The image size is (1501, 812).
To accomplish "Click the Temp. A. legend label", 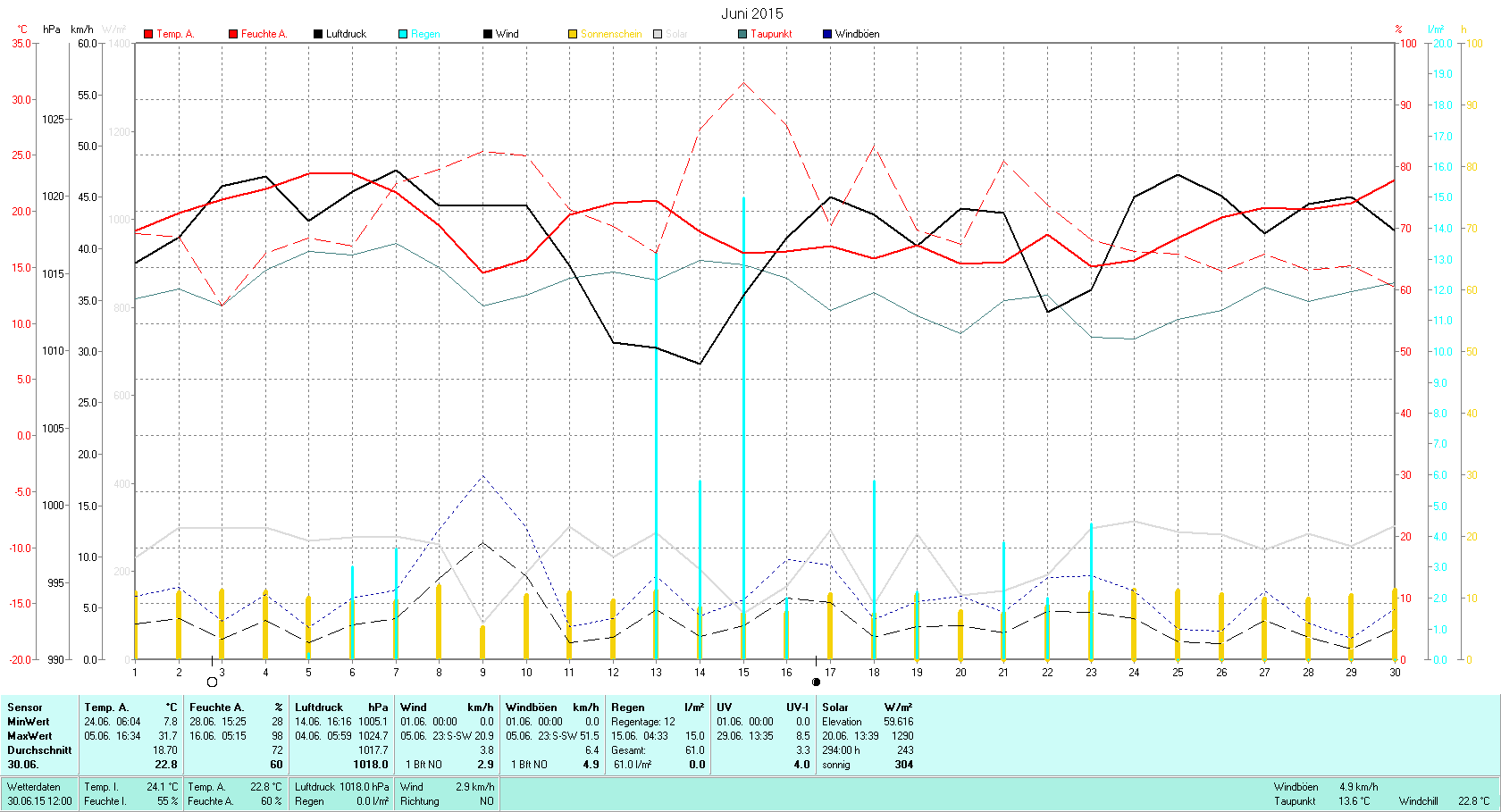I will pyautogui.click(x=175, y=34).
